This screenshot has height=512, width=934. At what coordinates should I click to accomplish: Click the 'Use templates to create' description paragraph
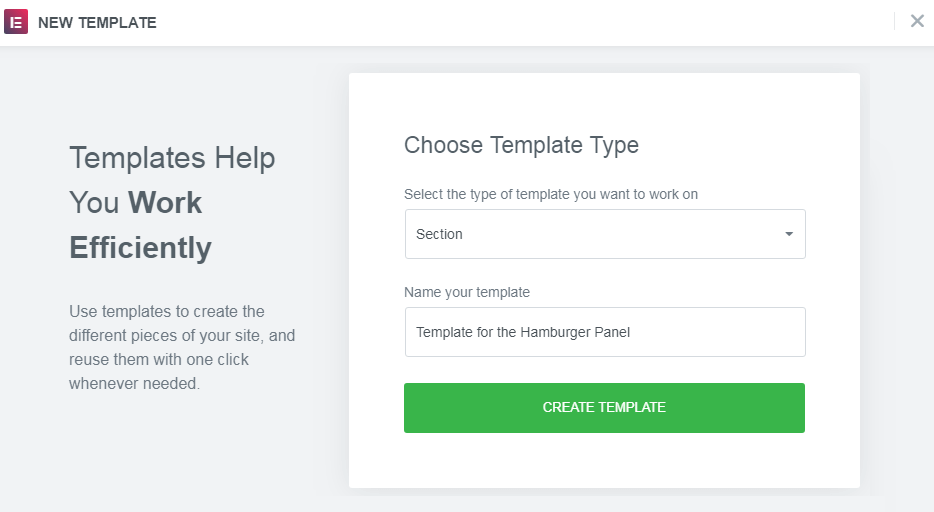pos(182,347)
